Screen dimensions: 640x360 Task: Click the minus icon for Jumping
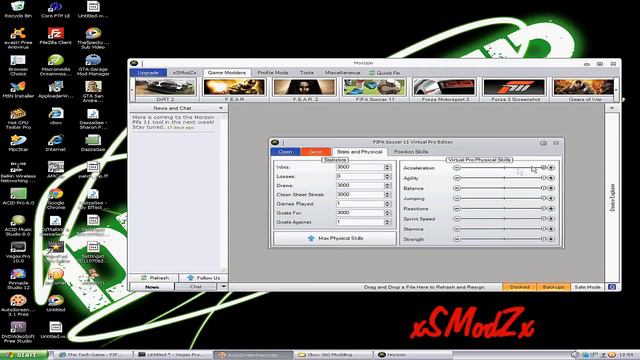[x=457, y=198]
